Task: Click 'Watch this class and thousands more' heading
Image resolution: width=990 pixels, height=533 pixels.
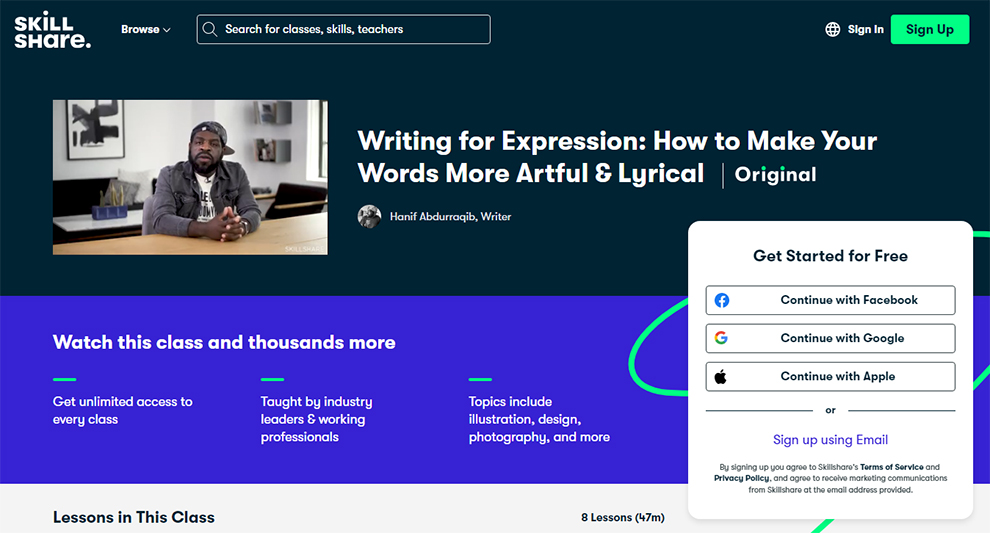Action: pos(224,342)
